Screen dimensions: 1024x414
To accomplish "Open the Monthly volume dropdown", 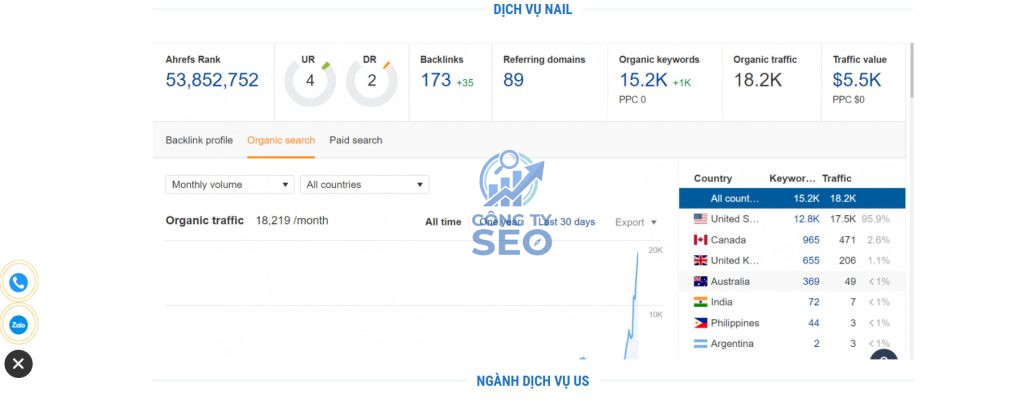I will [x=230, y=184].
